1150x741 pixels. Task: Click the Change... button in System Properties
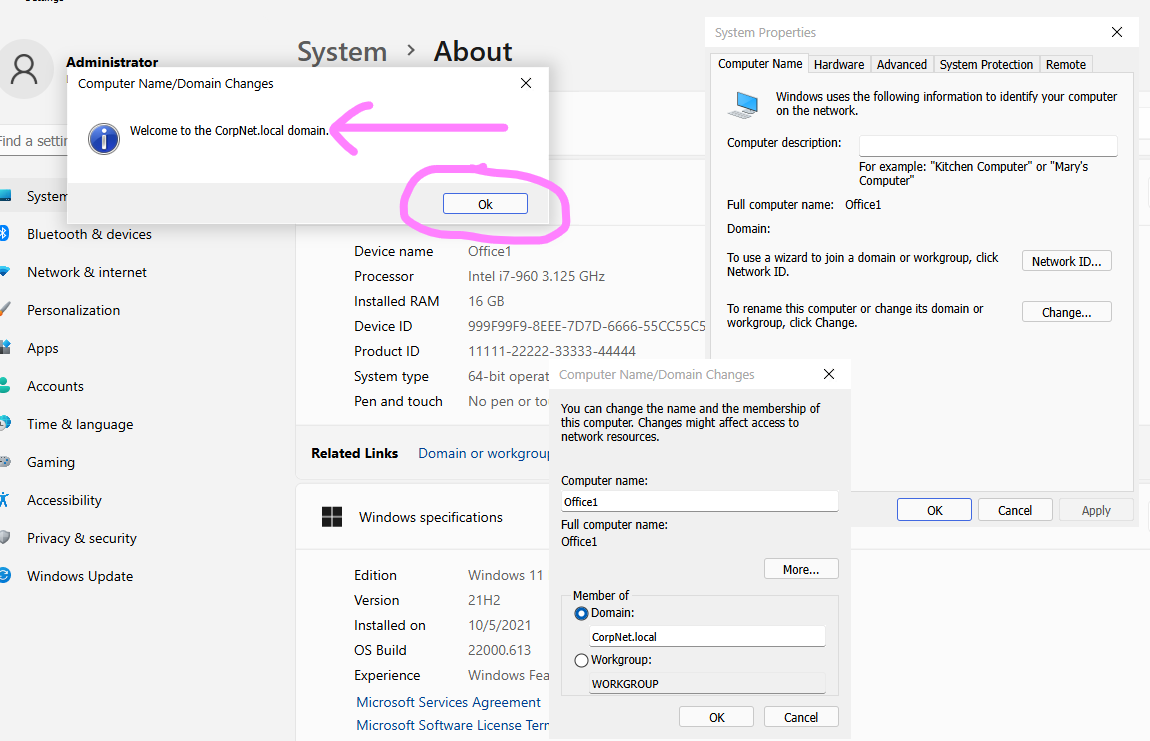pyautogui.click(x=1066, y=312)
